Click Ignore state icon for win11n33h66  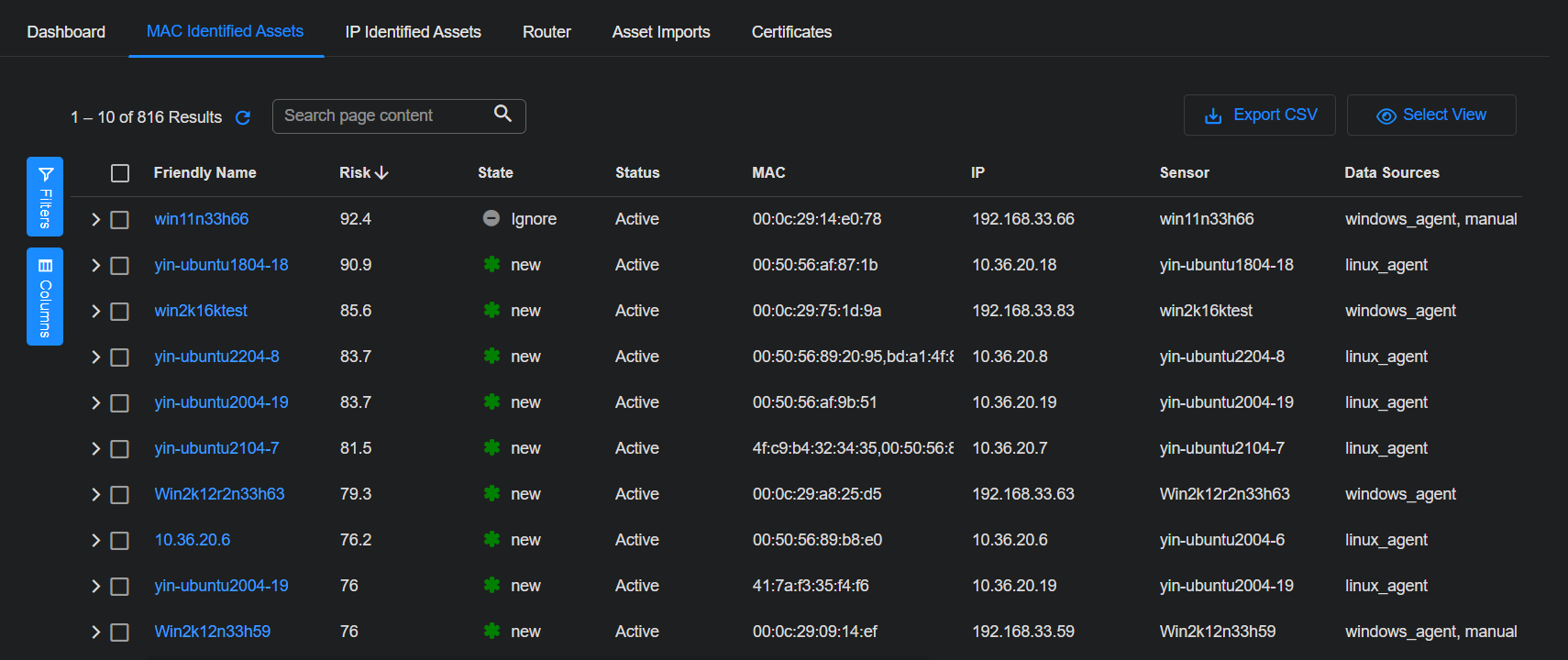point(491,218)
